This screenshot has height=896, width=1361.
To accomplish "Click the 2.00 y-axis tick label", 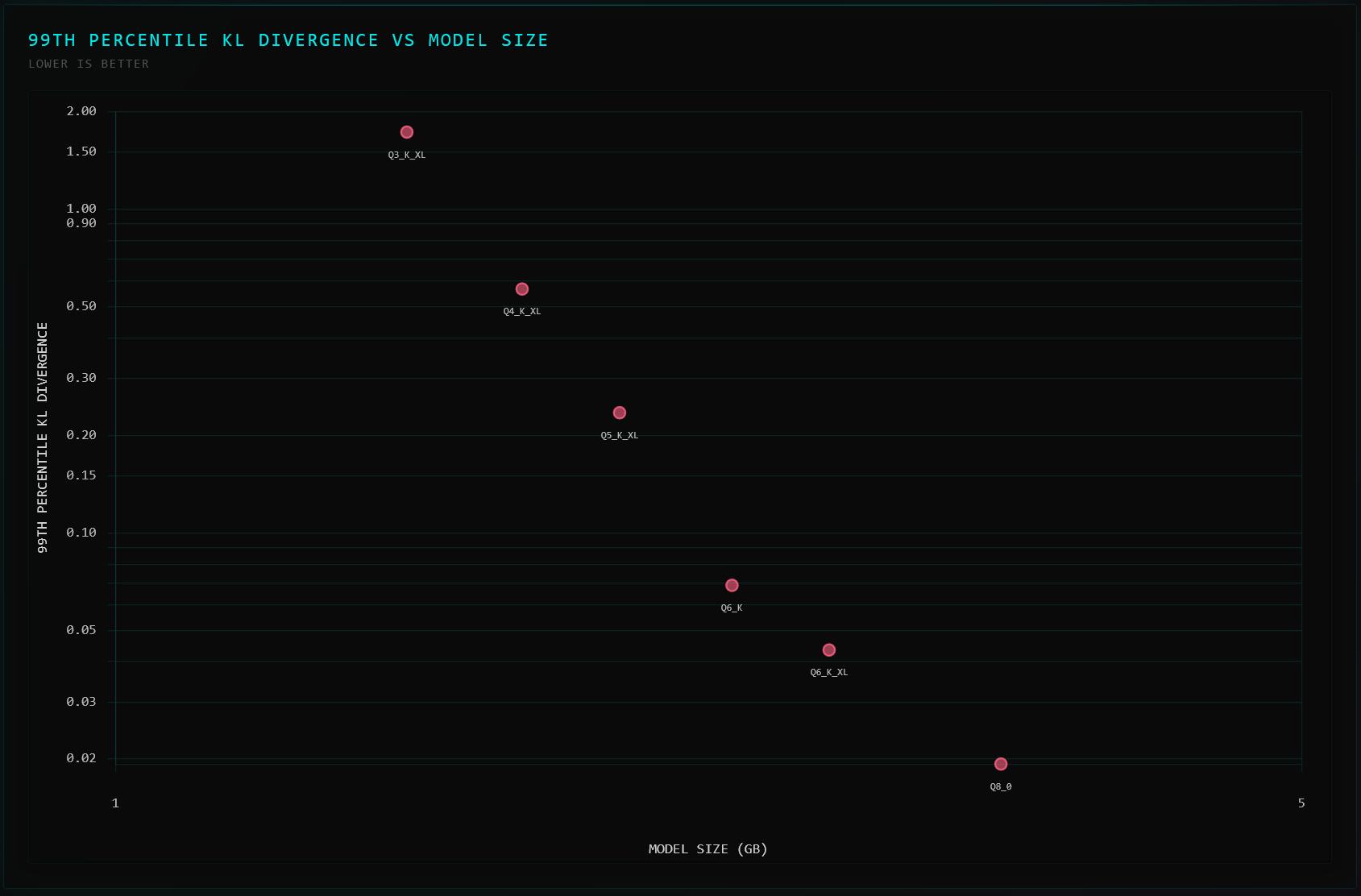I will click(x=81, y=111).
